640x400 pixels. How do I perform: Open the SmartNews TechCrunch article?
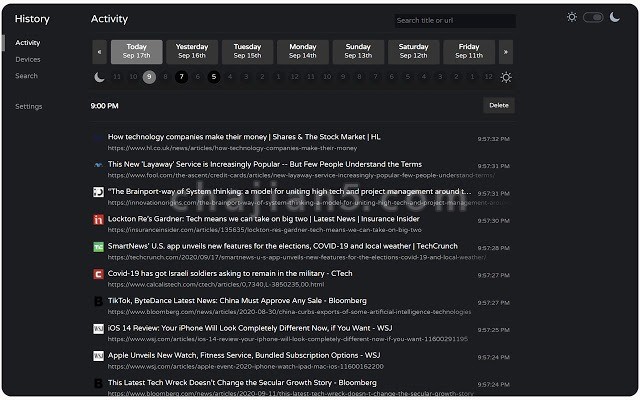coord(283,246)
